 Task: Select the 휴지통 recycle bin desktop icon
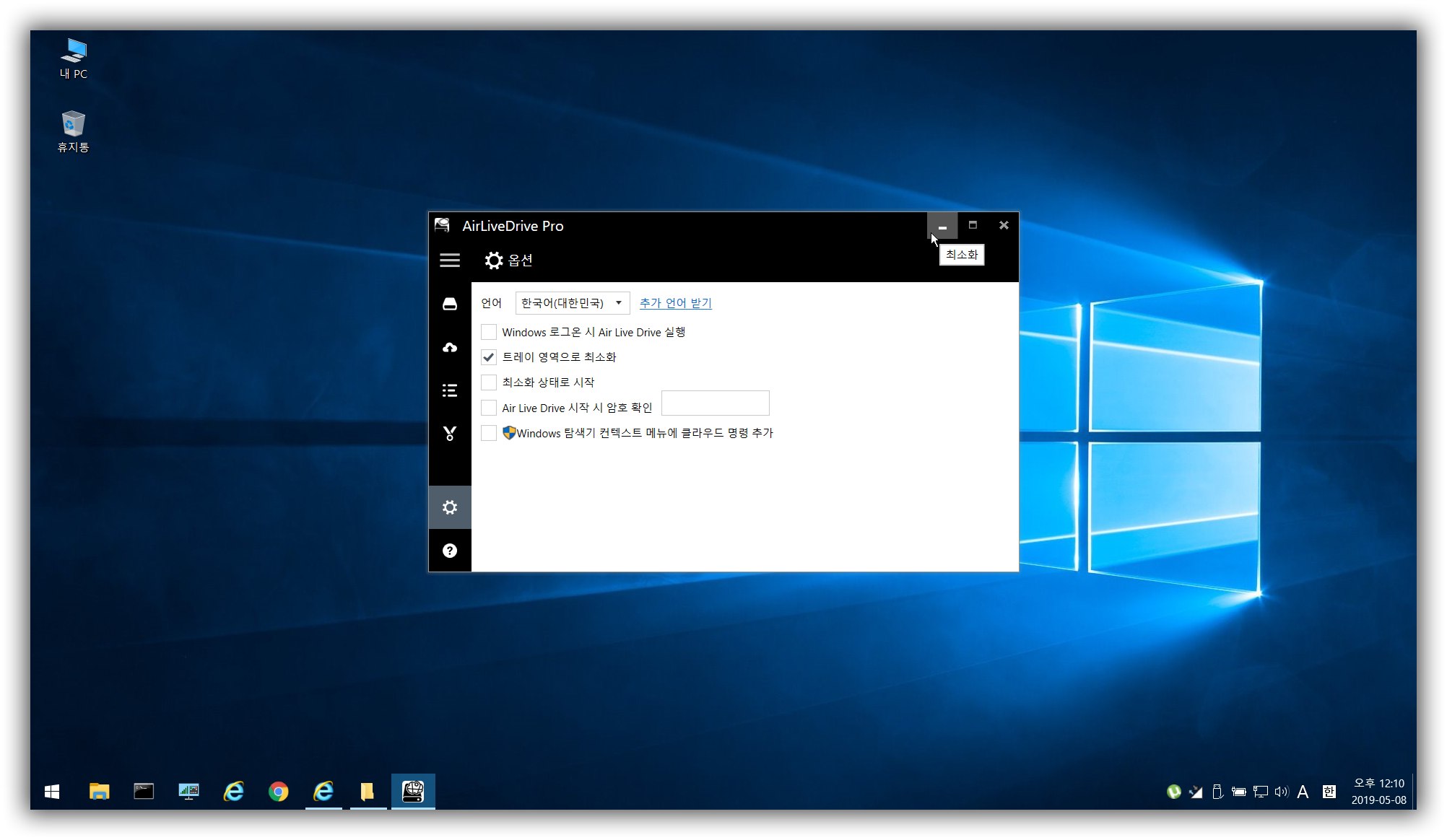(x=73, y=131)
